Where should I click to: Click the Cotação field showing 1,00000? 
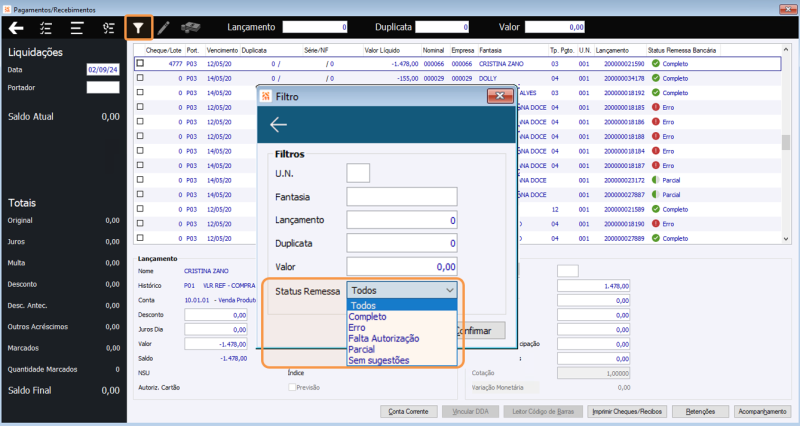(593, 373)
